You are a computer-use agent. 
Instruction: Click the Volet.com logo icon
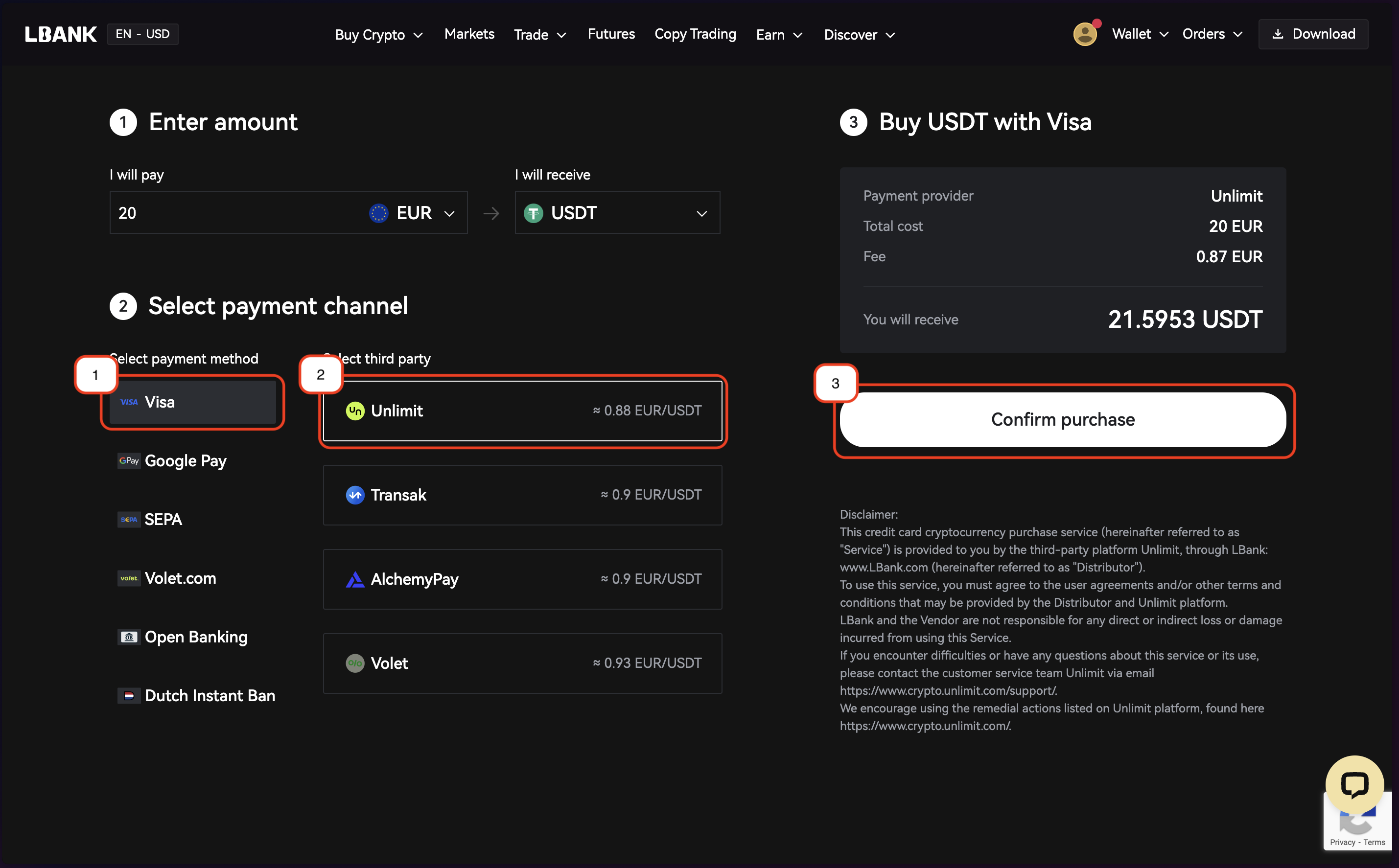pos(129,578)
